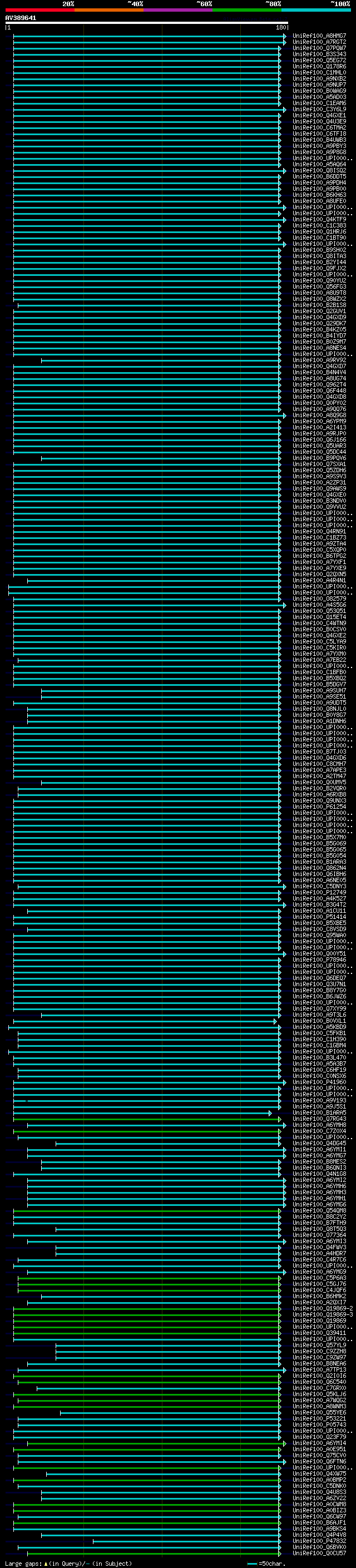Select hit label UniRef100_P41960
356x1568 pixels.
(319, 1083)
